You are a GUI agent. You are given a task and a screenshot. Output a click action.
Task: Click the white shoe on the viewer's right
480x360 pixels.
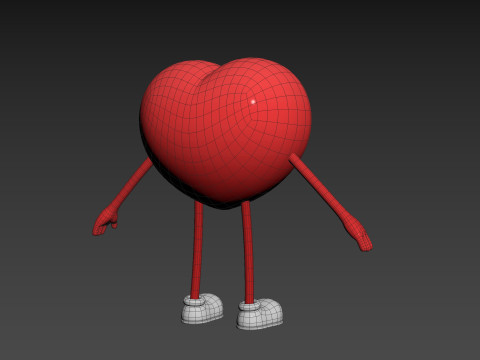point(260,314)
